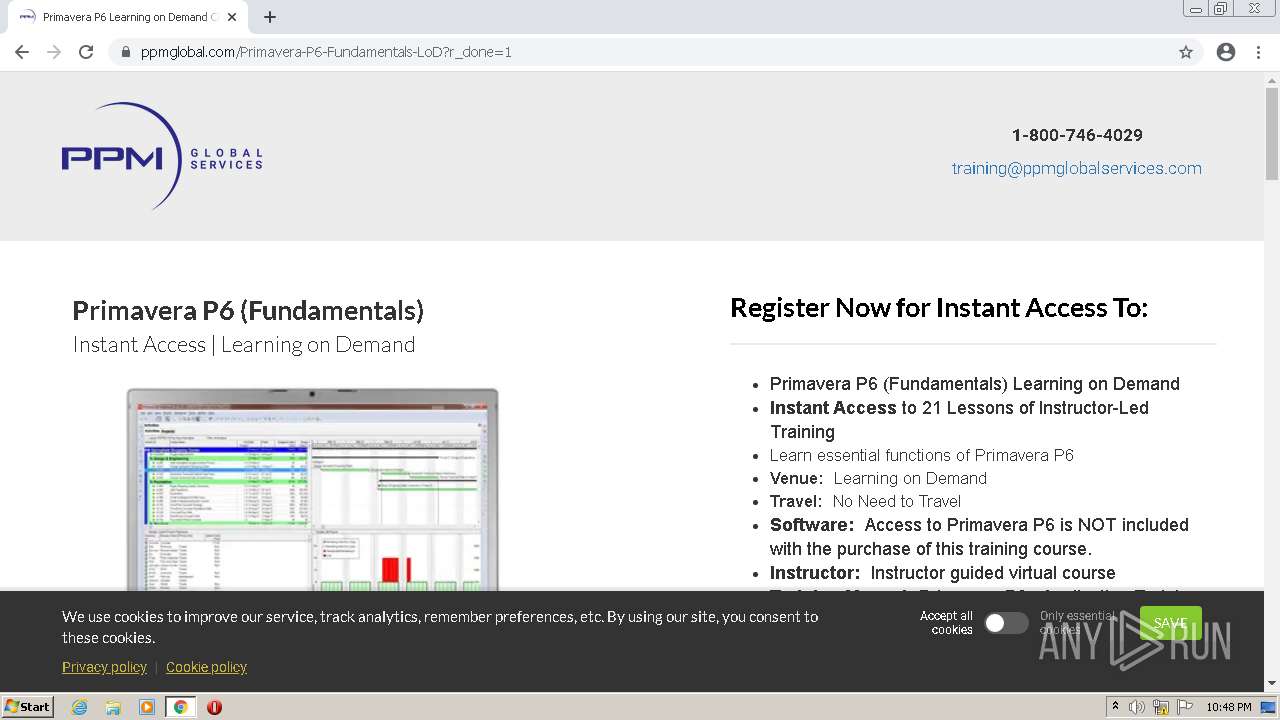1280x720 pixels.
Task: Switch to the Chrome taskbar button
Action: (181, 707)
